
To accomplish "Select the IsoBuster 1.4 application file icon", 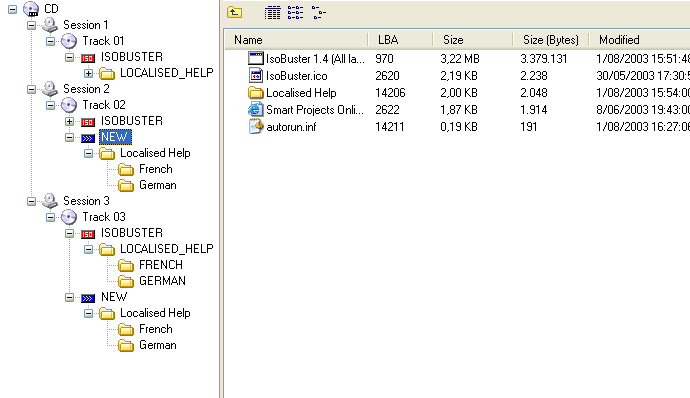I will coord(256,59).
